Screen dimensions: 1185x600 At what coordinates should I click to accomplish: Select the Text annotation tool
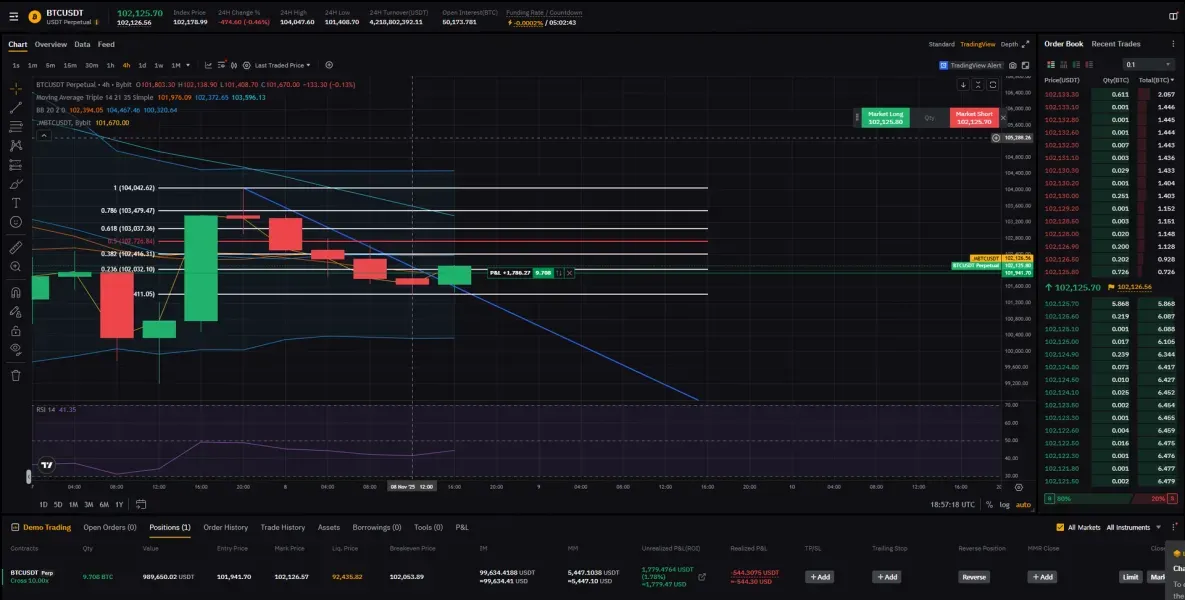[16, 203]
